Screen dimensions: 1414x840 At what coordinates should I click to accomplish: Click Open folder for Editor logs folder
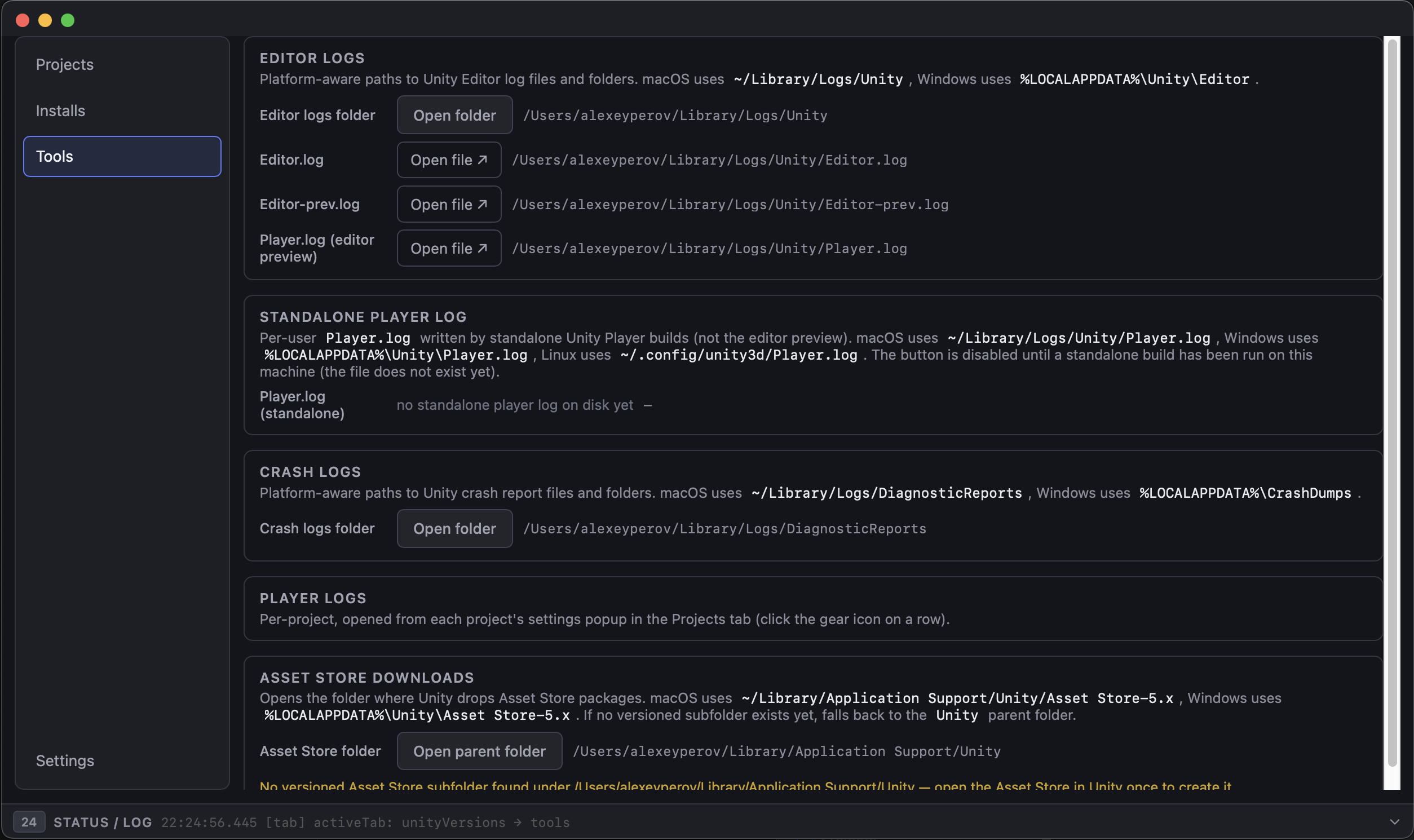point(454,115)
